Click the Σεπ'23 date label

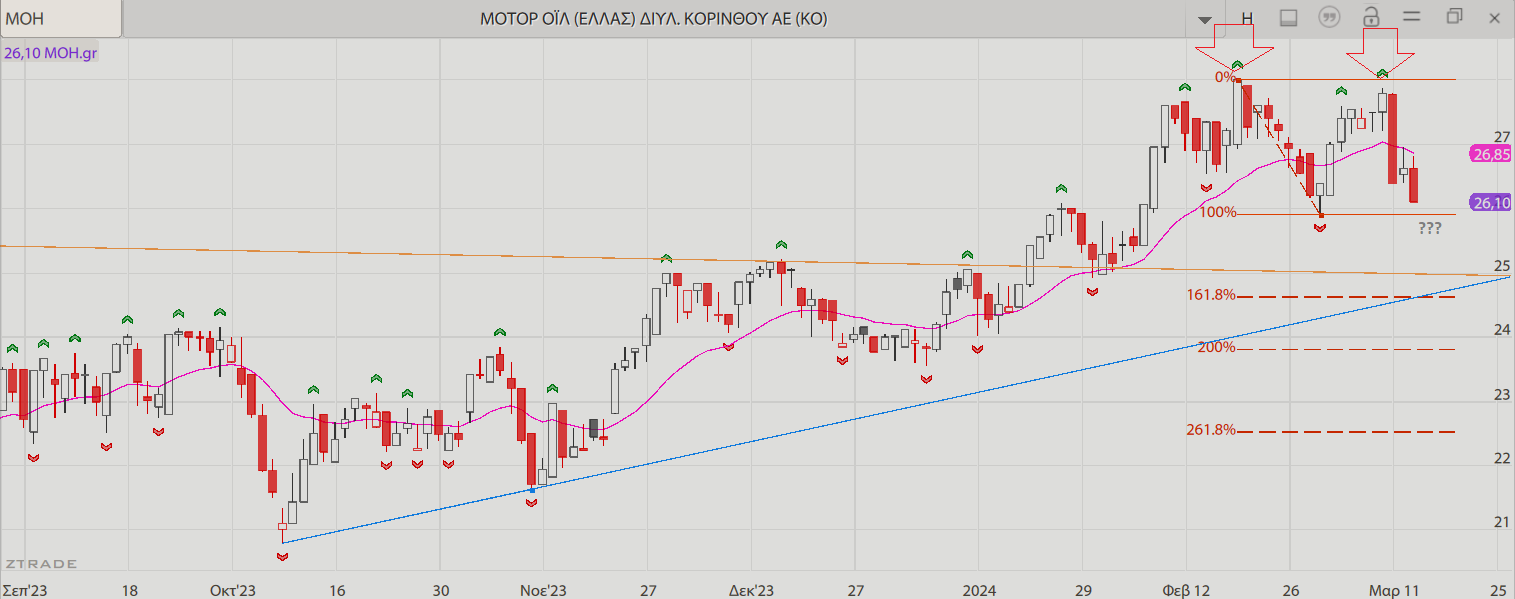point(25,590)
